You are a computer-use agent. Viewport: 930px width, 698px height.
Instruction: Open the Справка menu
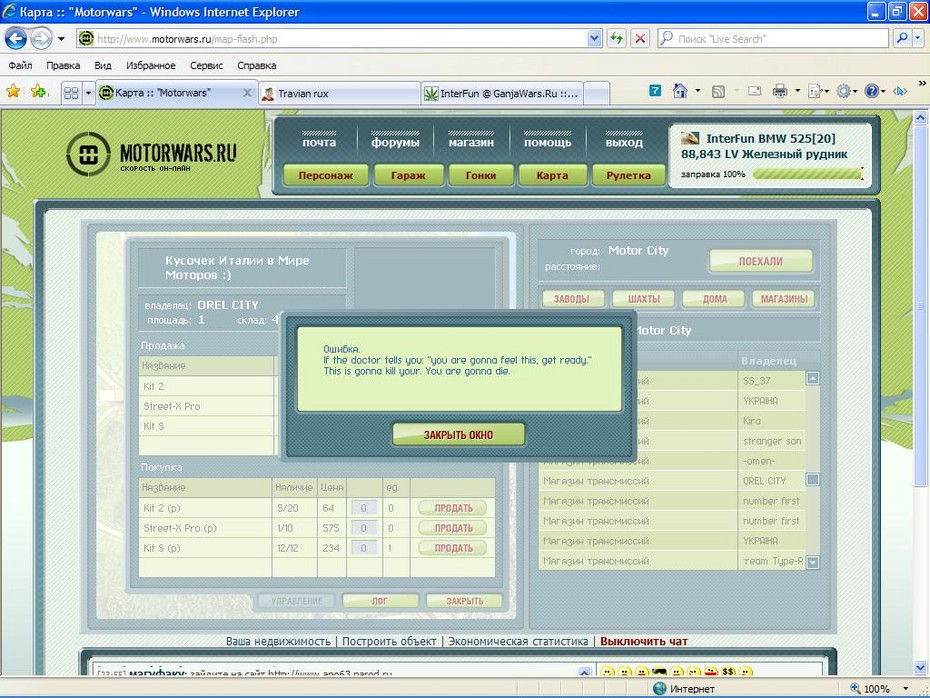click(257, 65)
